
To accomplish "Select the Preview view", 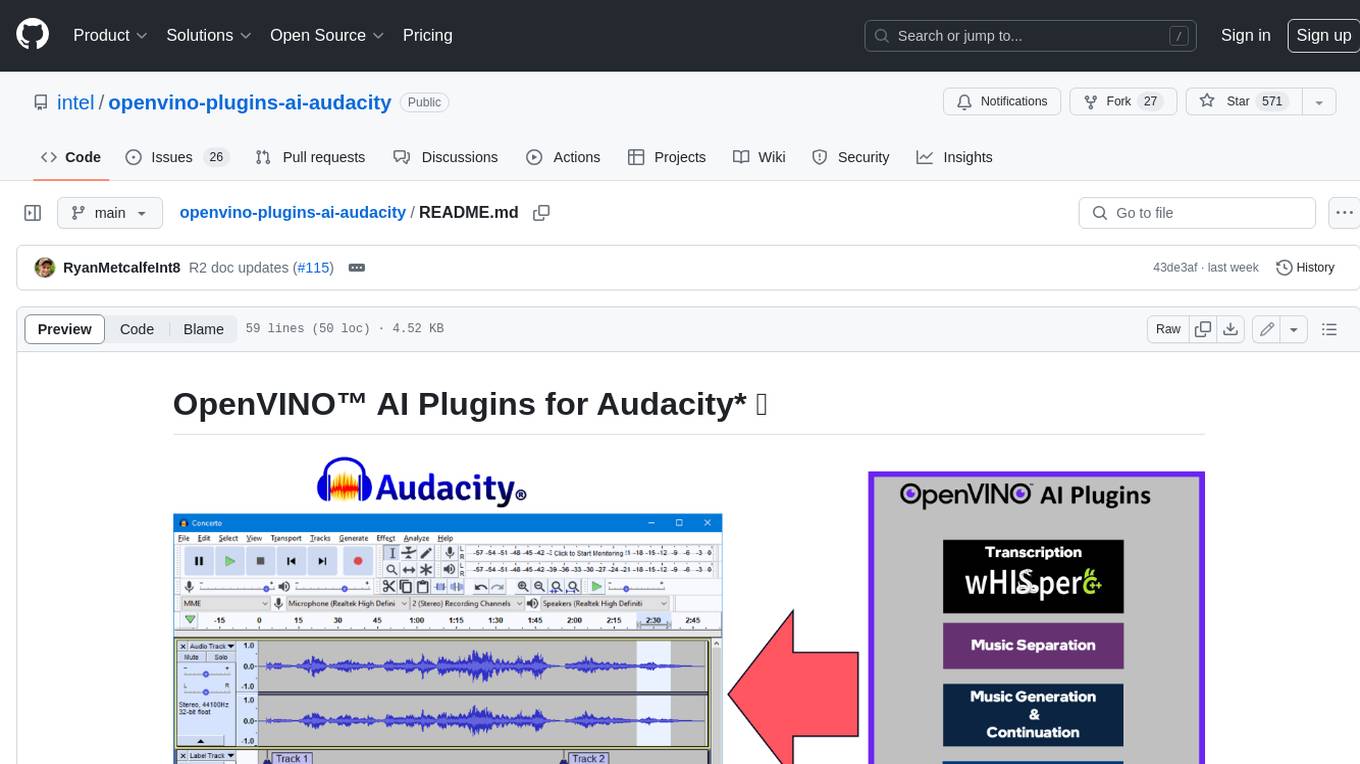I will pyautogui.click(x=65, y=329).
